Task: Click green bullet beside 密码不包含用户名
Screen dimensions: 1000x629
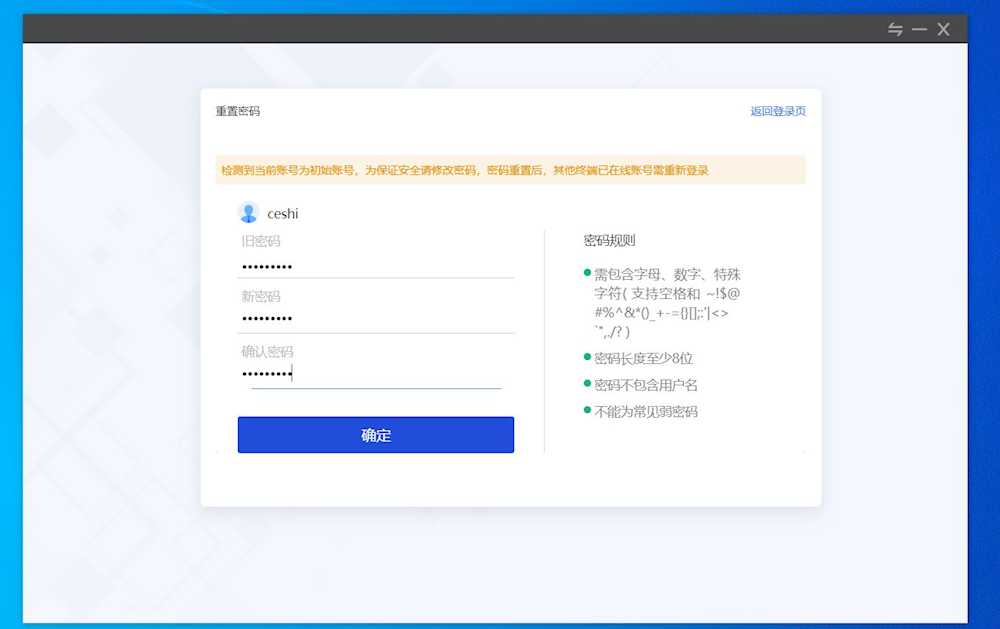Action: click(588, 384)
